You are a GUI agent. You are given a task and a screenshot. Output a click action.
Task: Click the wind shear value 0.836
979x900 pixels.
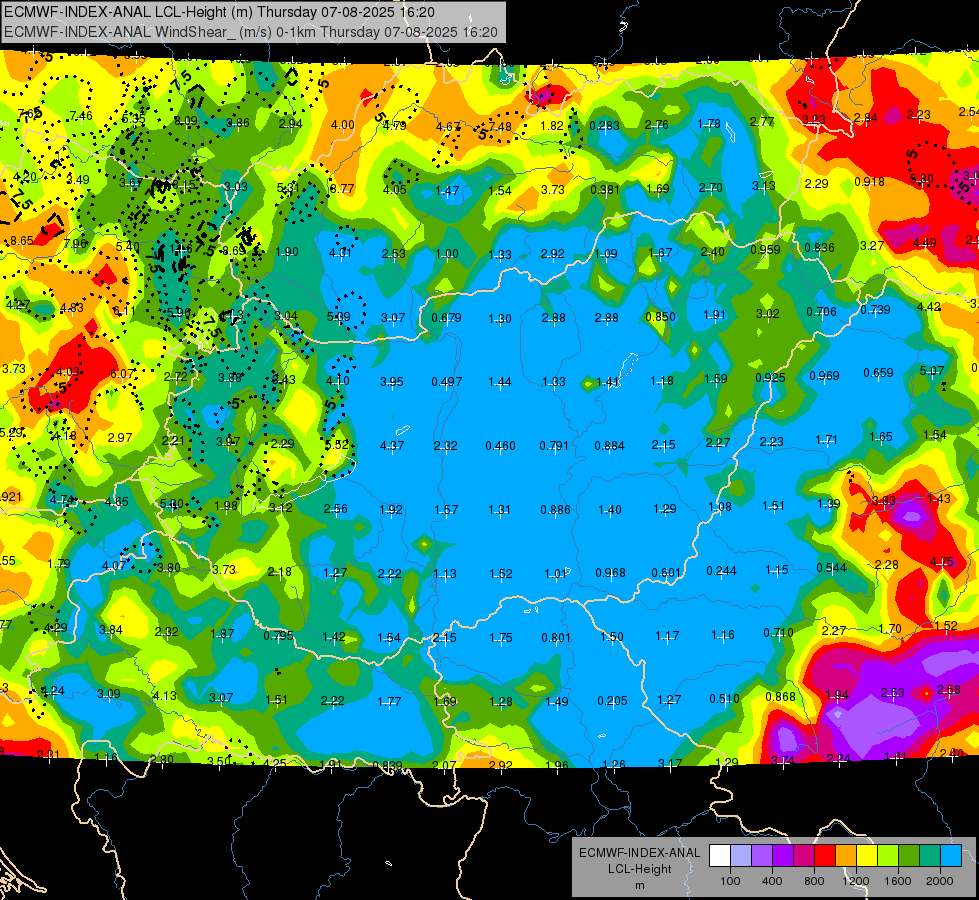(x=819, y=248)
